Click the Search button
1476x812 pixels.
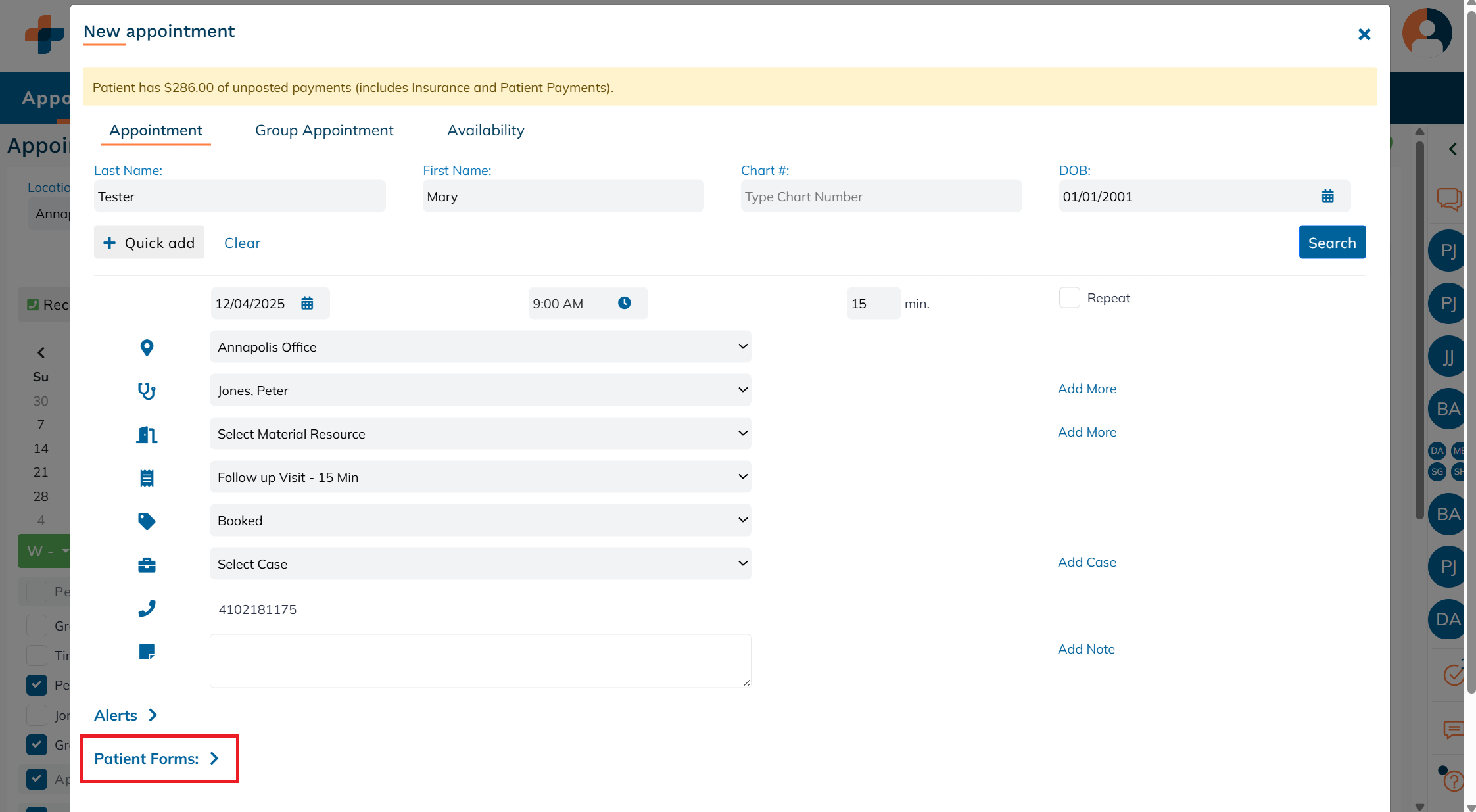pos(1331,243)
